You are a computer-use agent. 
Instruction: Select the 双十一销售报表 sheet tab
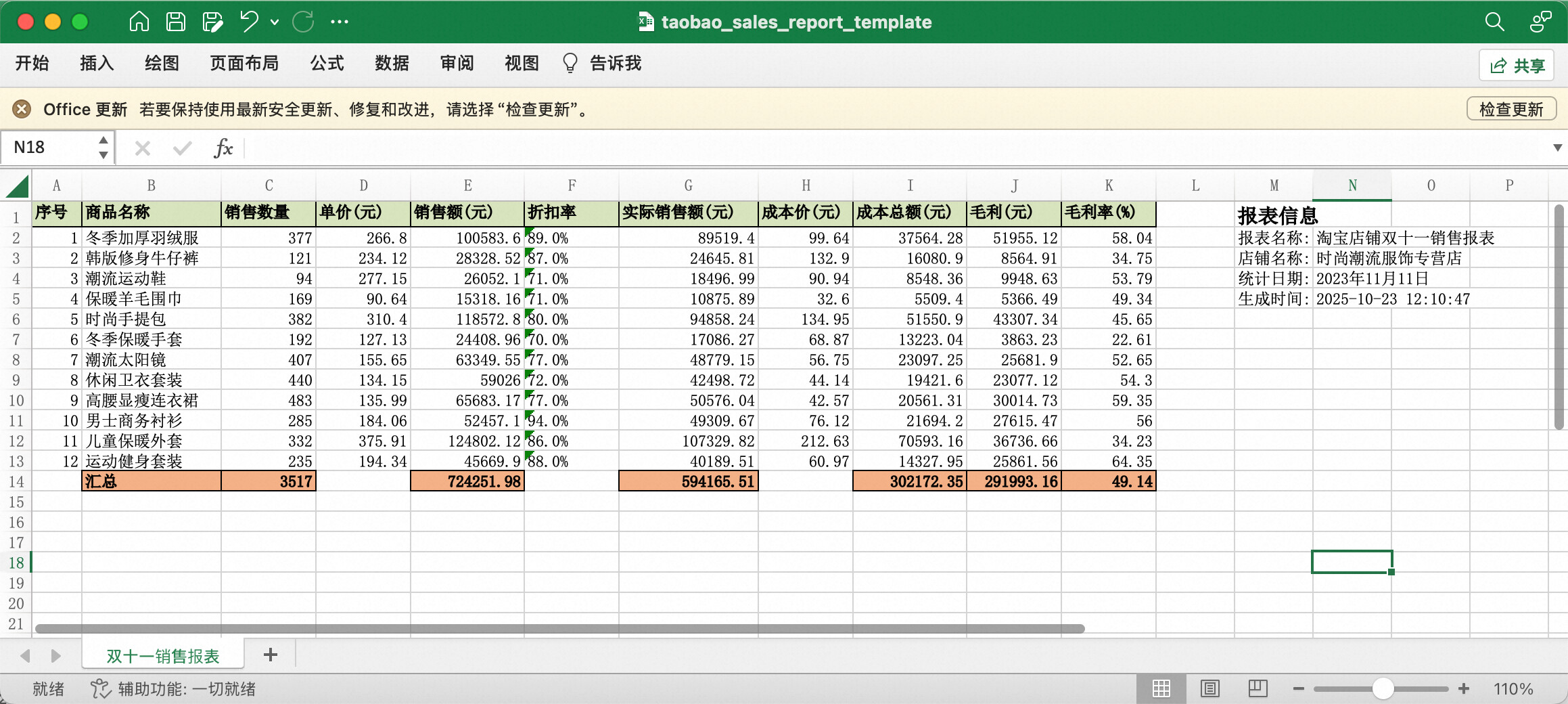[x=162, y=655]
